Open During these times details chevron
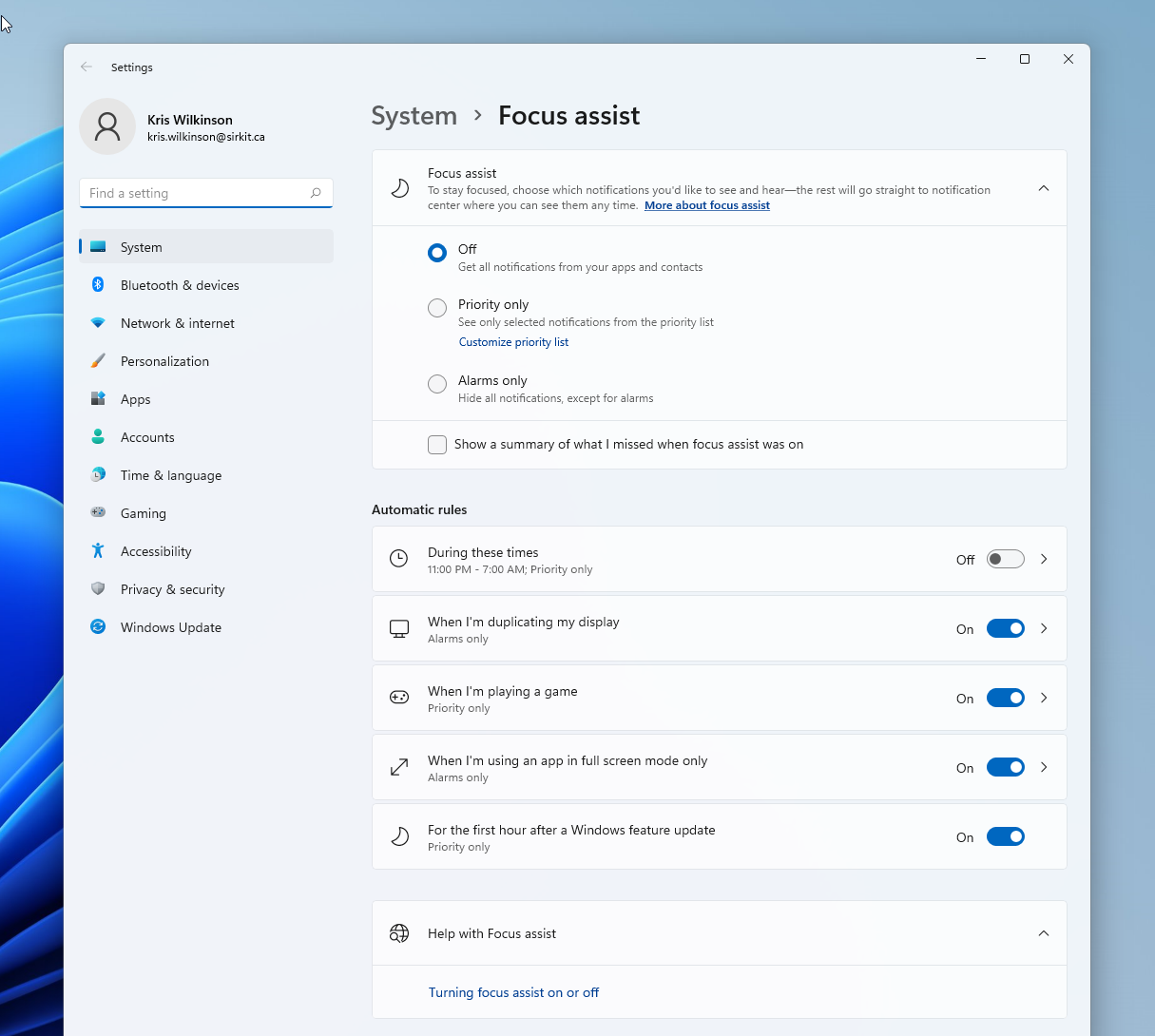The image size is (1155, 1036). pos(1044,559)
